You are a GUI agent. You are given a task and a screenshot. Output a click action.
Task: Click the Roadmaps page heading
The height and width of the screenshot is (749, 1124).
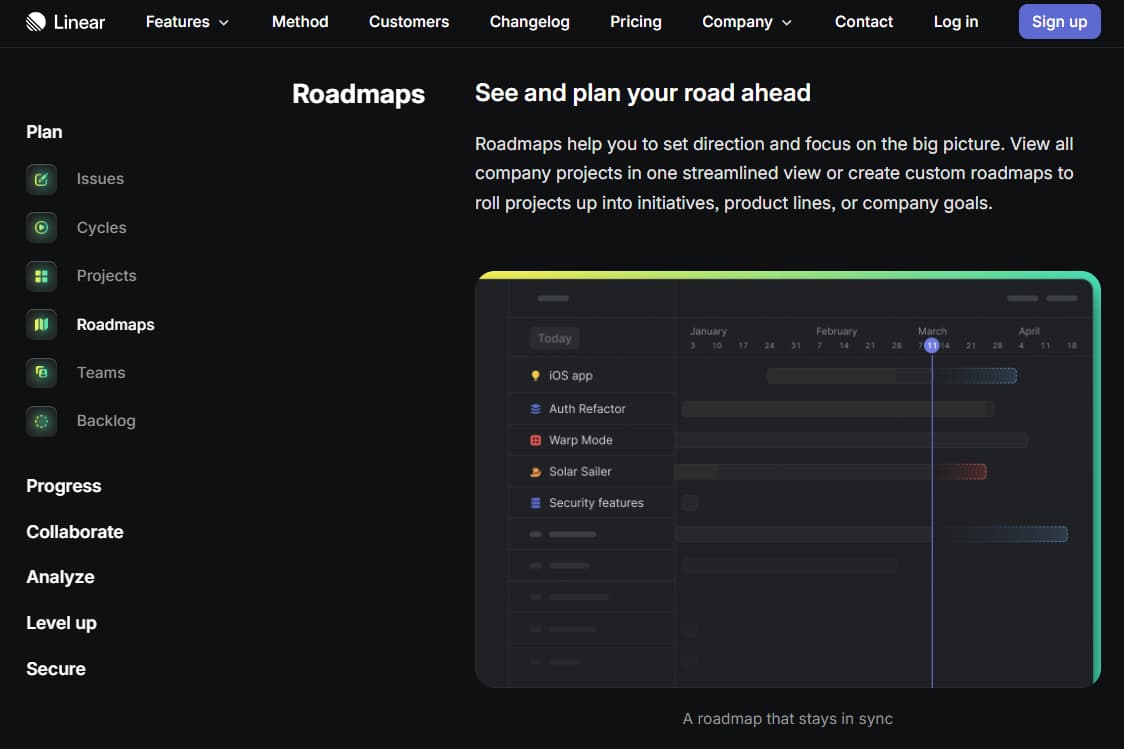[358, 94]
